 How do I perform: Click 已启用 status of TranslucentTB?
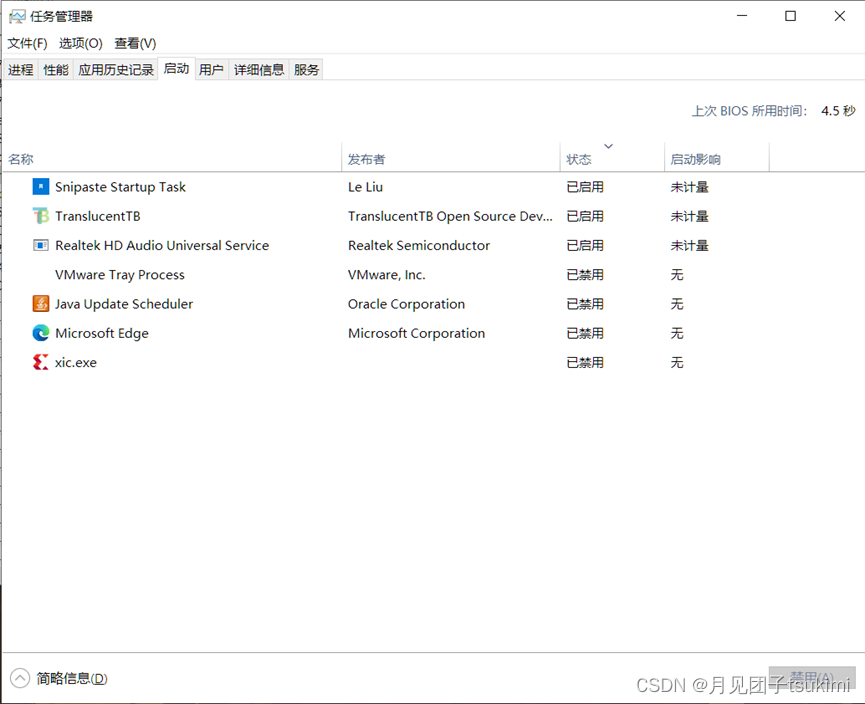point(585,216)
